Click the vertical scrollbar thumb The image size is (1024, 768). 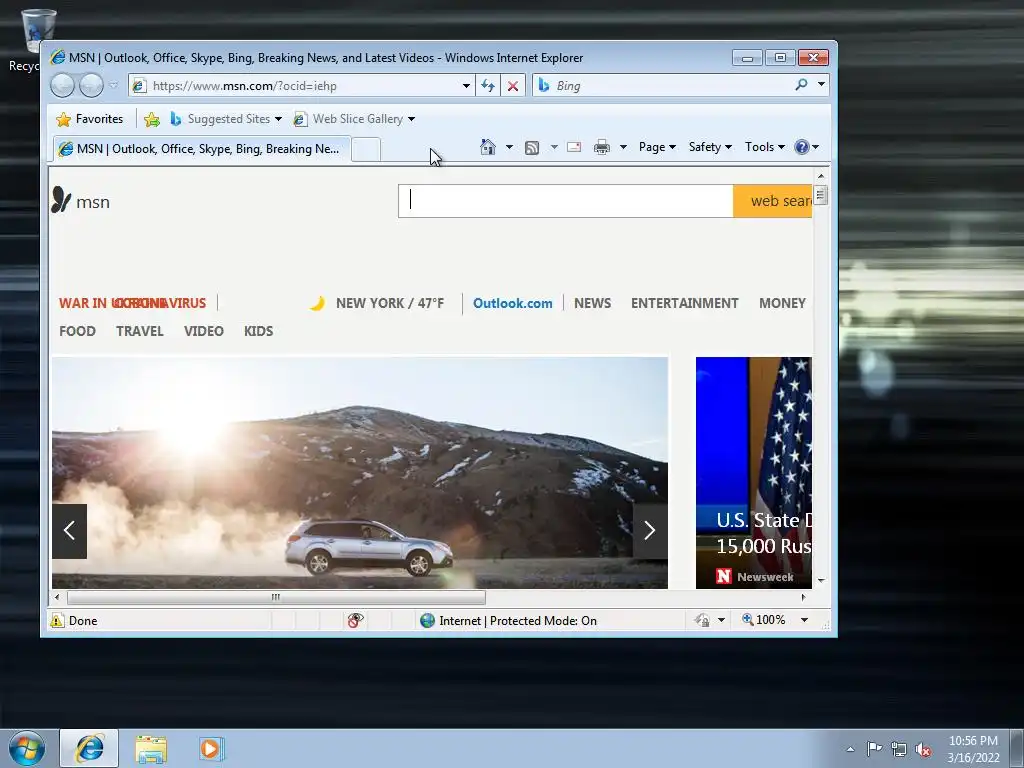tap(821, 195)
